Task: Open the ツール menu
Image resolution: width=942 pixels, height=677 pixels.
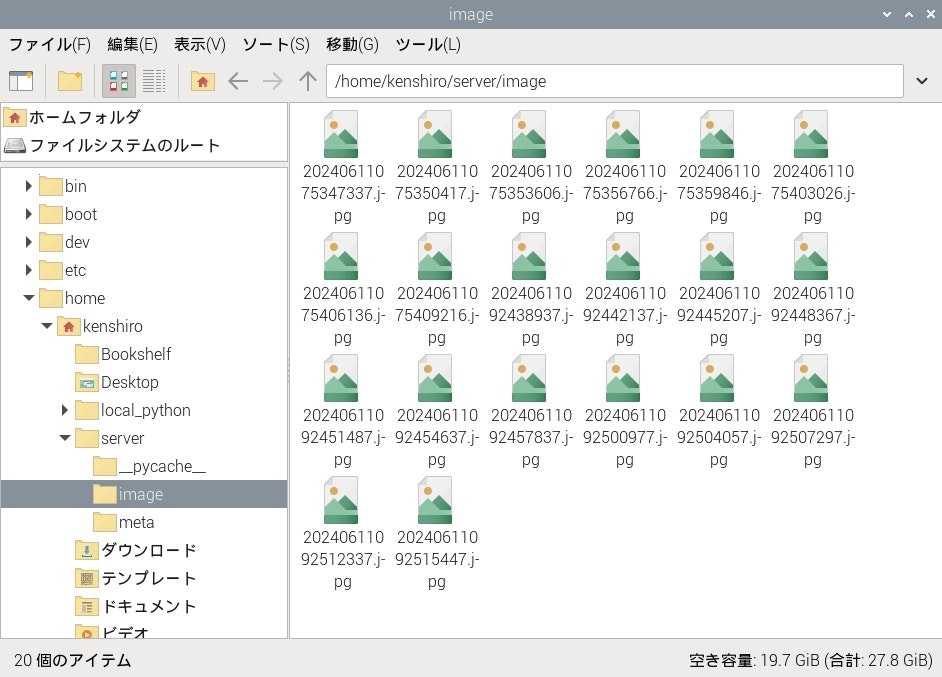Action: coord(425,44)
